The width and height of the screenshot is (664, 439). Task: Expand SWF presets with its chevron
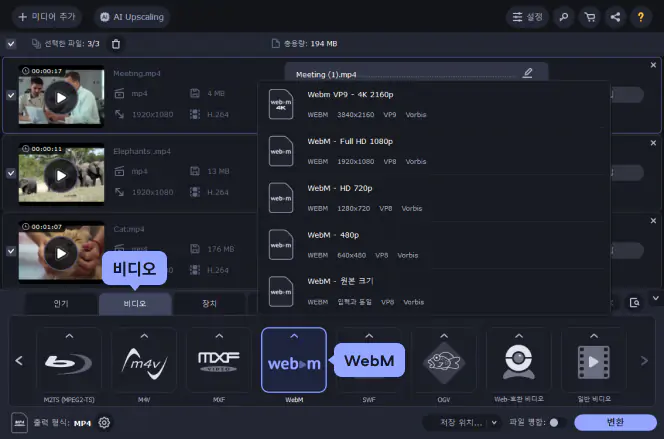369,336
